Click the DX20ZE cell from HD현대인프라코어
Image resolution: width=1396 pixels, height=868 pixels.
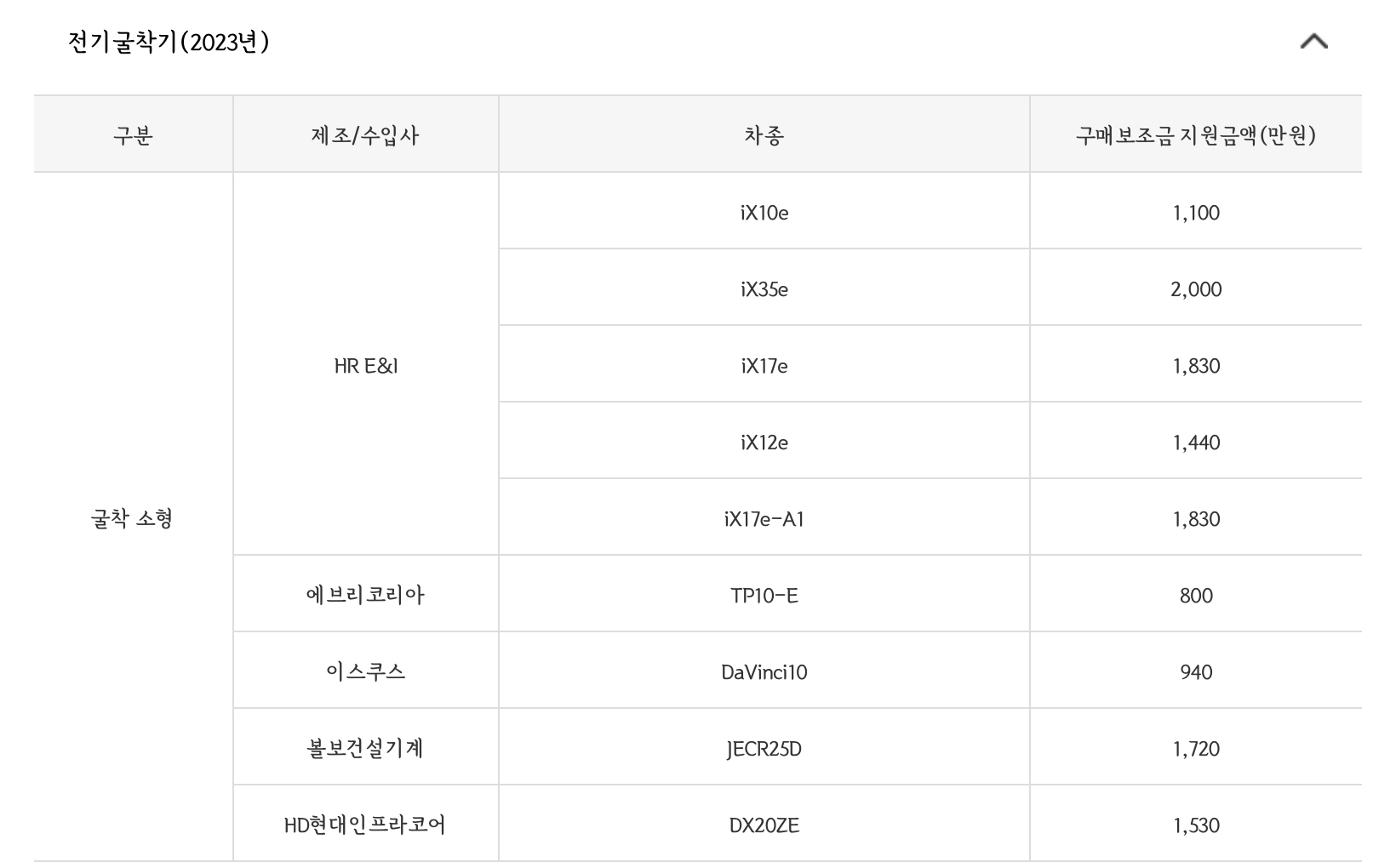764,823
